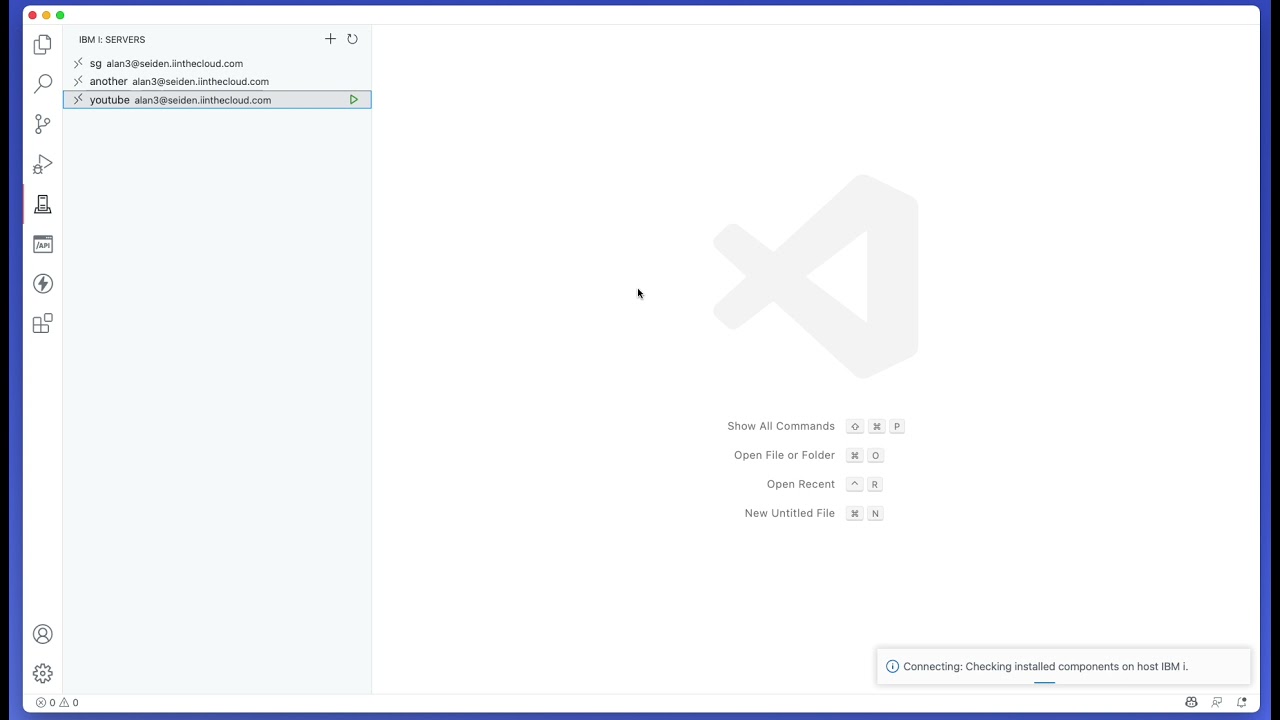Click the IBM I: SERVERS panel header
The image size is (1280, 720).
click(x=112, y=40)
